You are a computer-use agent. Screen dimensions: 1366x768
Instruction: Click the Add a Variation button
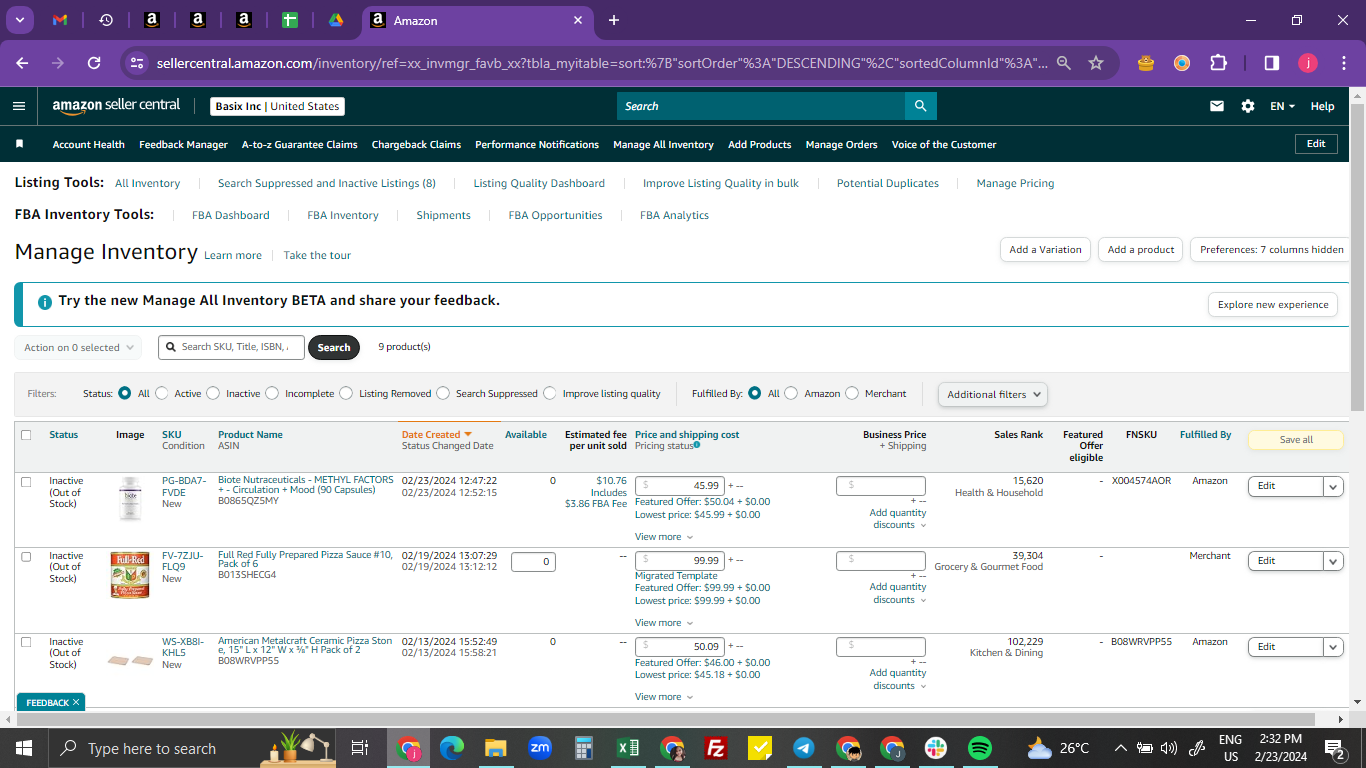[x=1045, y=250]
